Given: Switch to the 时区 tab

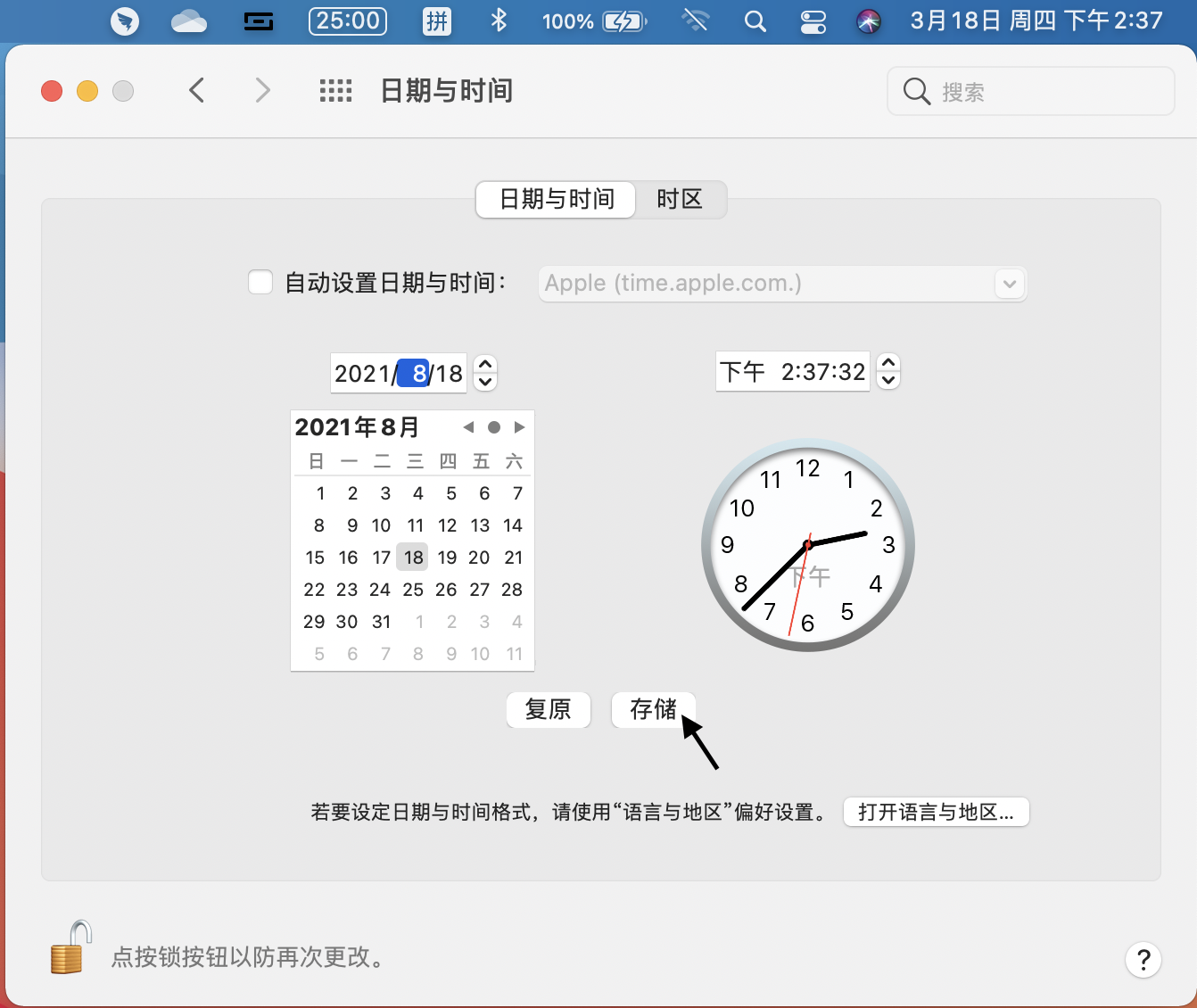Looking at the screenshot, I should click(x=680, y=199).
